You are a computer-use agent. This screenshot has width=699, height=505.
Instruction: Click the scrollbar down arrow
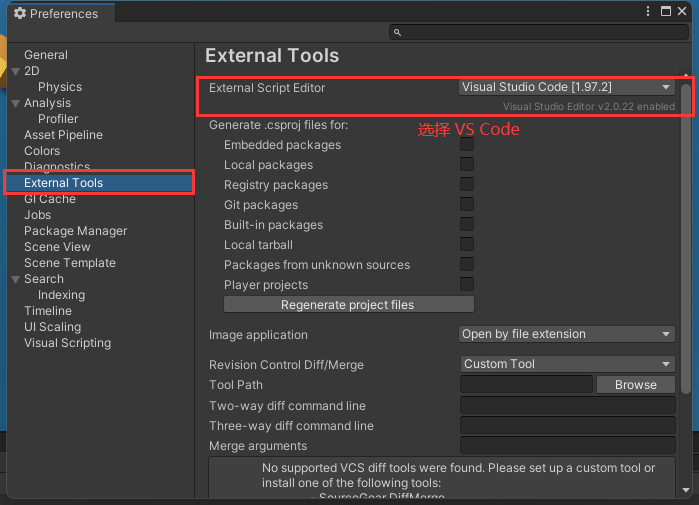coord(686,490)
